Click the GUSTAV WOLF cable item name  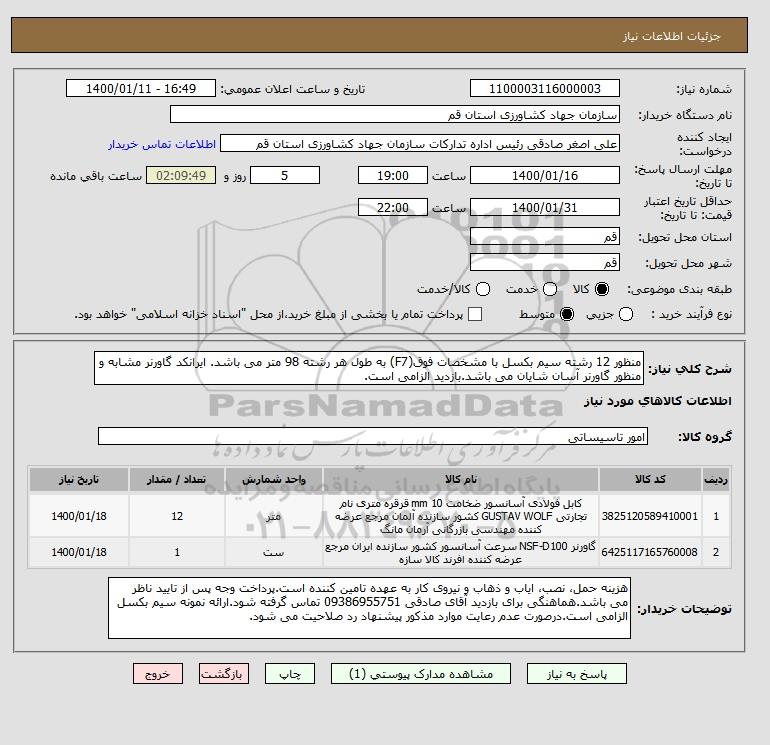[x=461, y=516]
